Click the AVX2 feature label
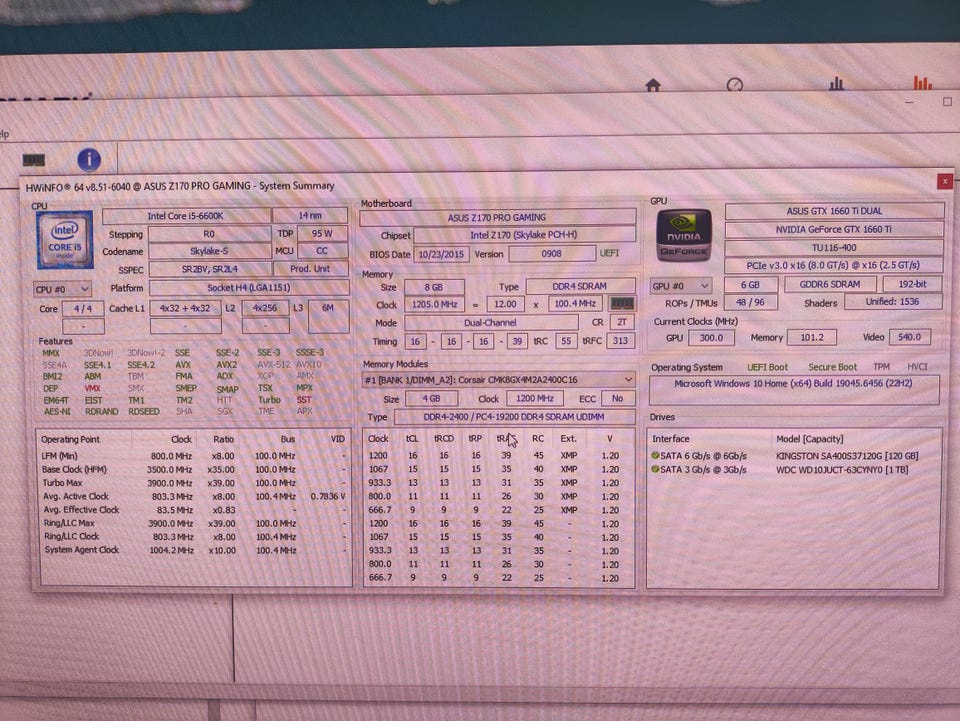The width and height of the screenshot is (960, 721). tap(227, 365)
